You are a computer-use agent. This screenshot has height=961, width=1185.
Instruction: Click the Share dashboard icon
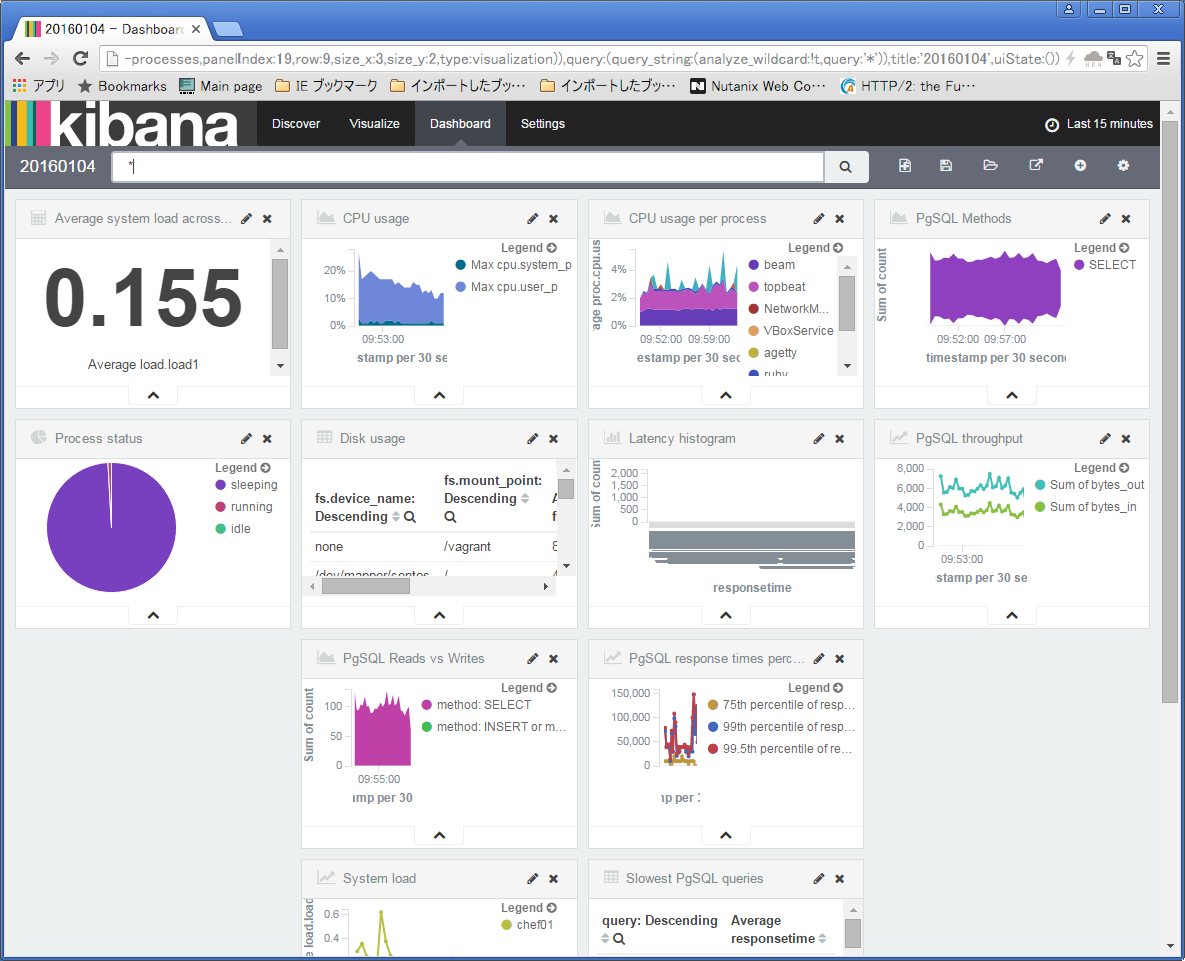click(x=1036, y=165)
